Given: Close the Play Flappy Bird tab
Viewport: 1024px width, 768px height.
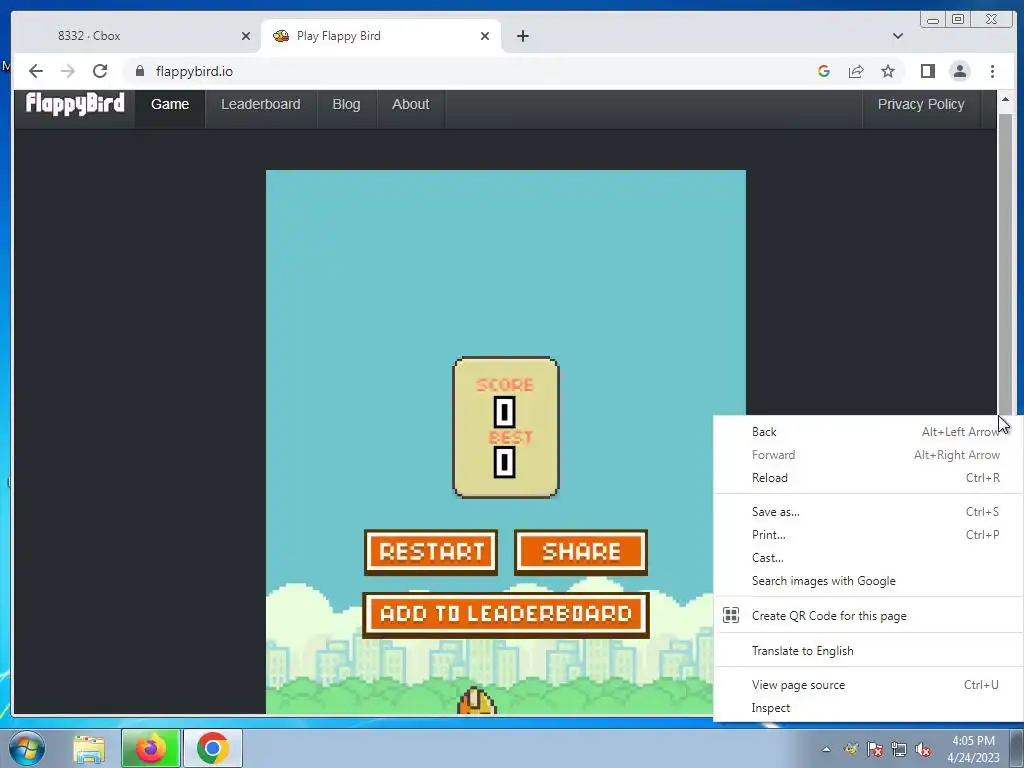Looking at the screenshot, I should coord(485,36).
